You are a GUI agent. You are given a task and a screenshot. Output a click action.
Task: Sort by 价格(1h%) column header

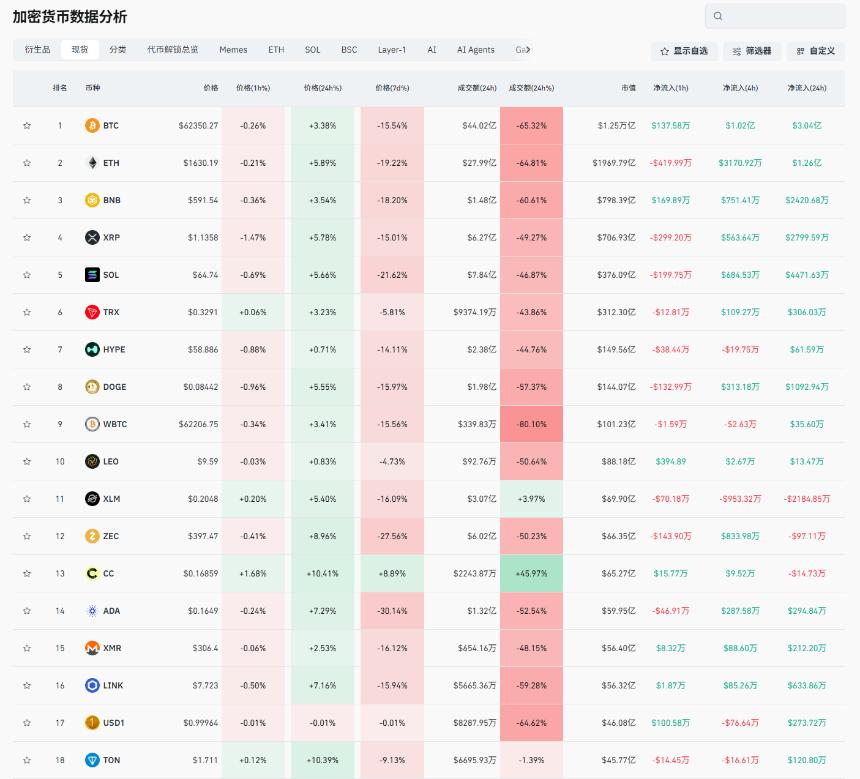(253, 88)
